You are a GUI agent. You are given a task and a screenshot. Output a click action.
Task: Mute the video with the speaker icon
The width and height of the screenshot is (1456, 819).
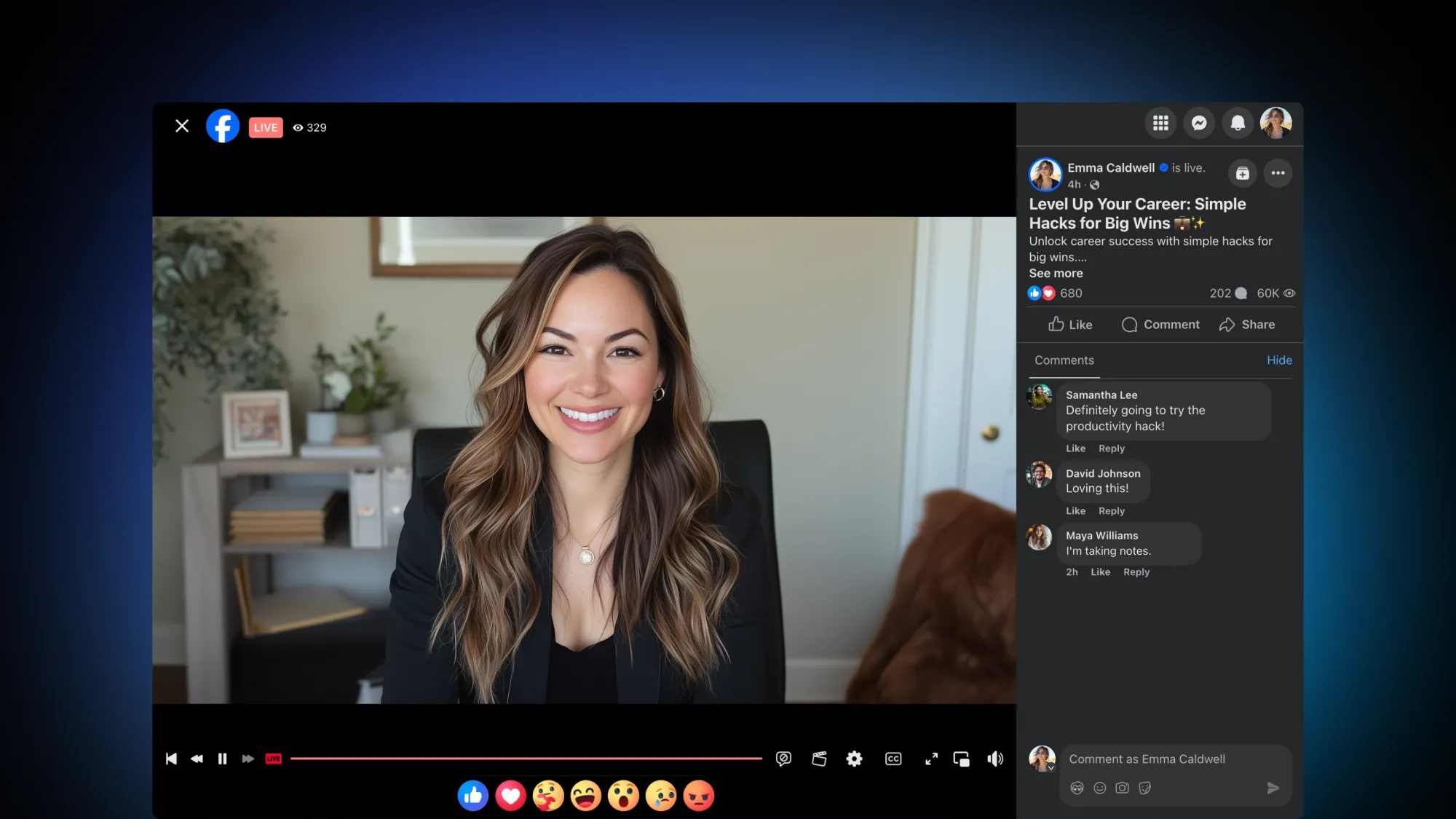click(x=995, y=759)
